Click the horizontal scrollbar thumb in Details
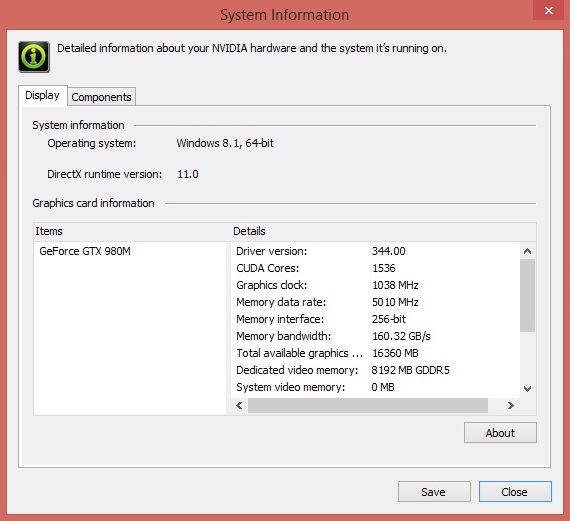 pyautogui.click(x=368, y=405)
